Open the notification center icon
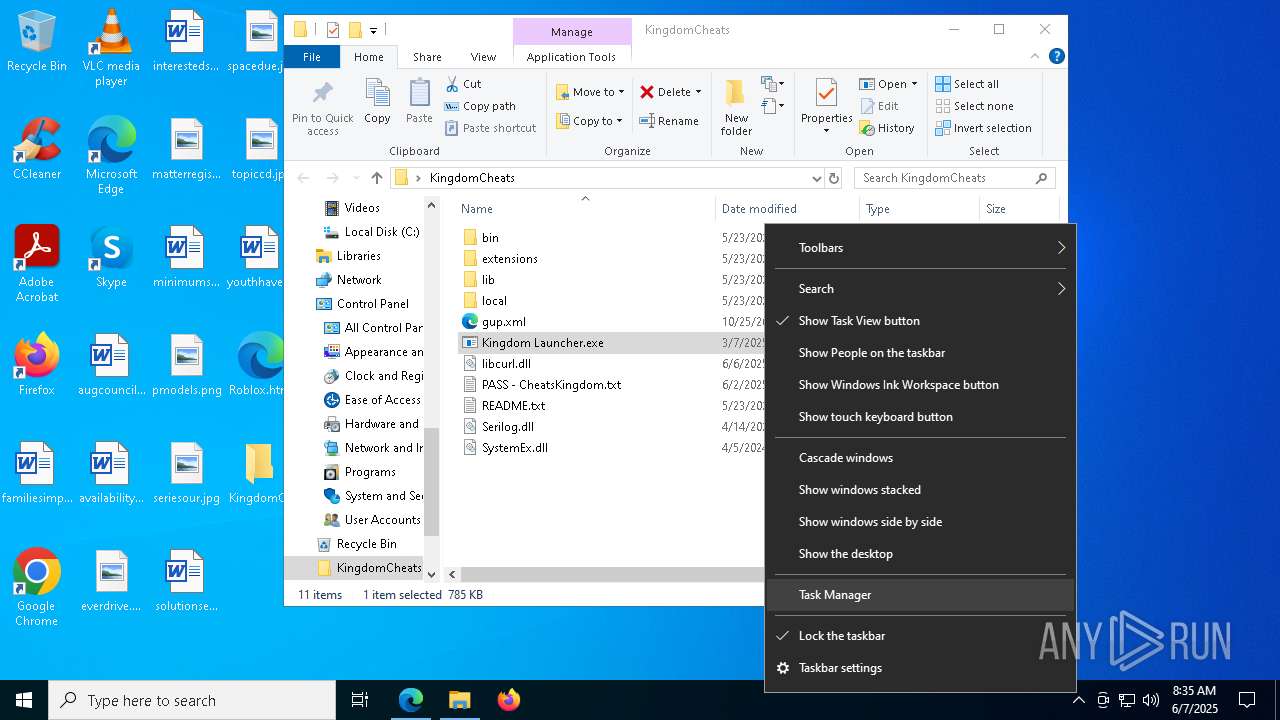 coord(1247,700)
